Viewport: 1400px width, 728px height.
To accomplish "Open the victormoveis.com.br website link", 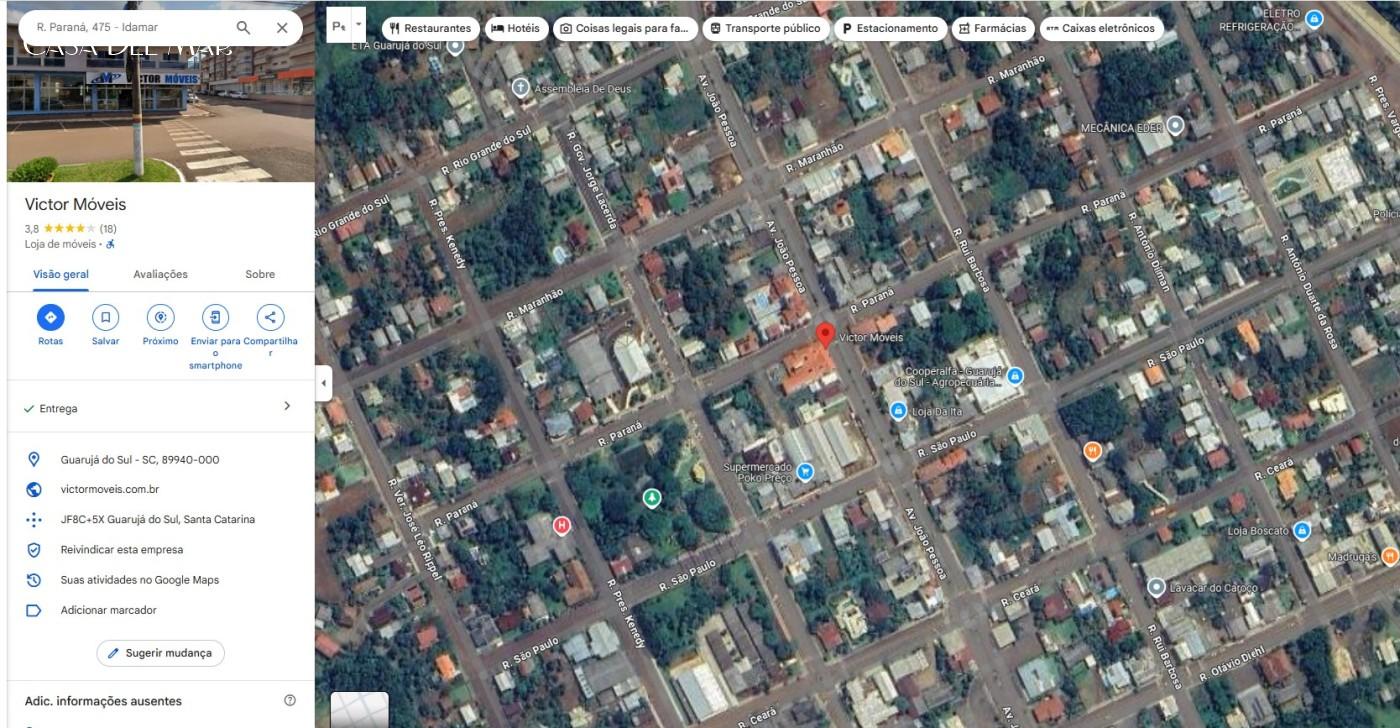I will pos(110,490).
